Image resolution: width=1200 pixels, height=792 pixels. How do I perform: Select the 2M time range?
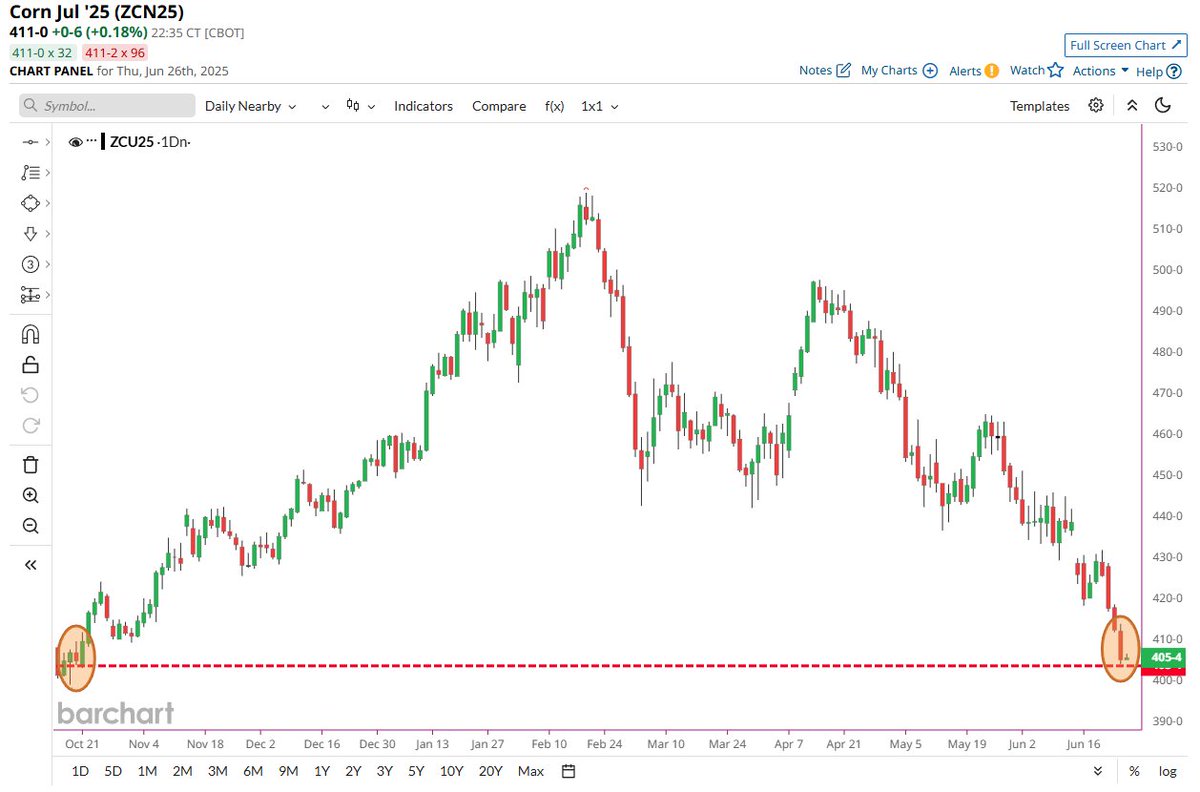point(182,771)
